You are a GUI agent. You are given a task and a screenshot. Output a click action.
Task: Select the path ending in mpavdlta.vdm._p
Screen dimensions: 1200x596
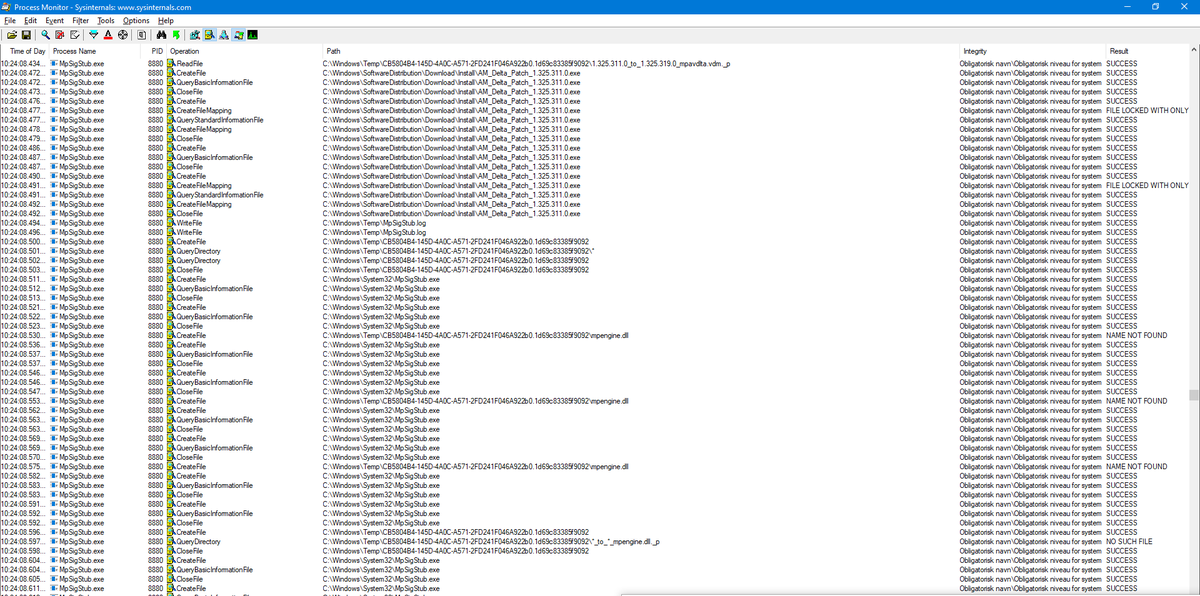tap(525, 64)
